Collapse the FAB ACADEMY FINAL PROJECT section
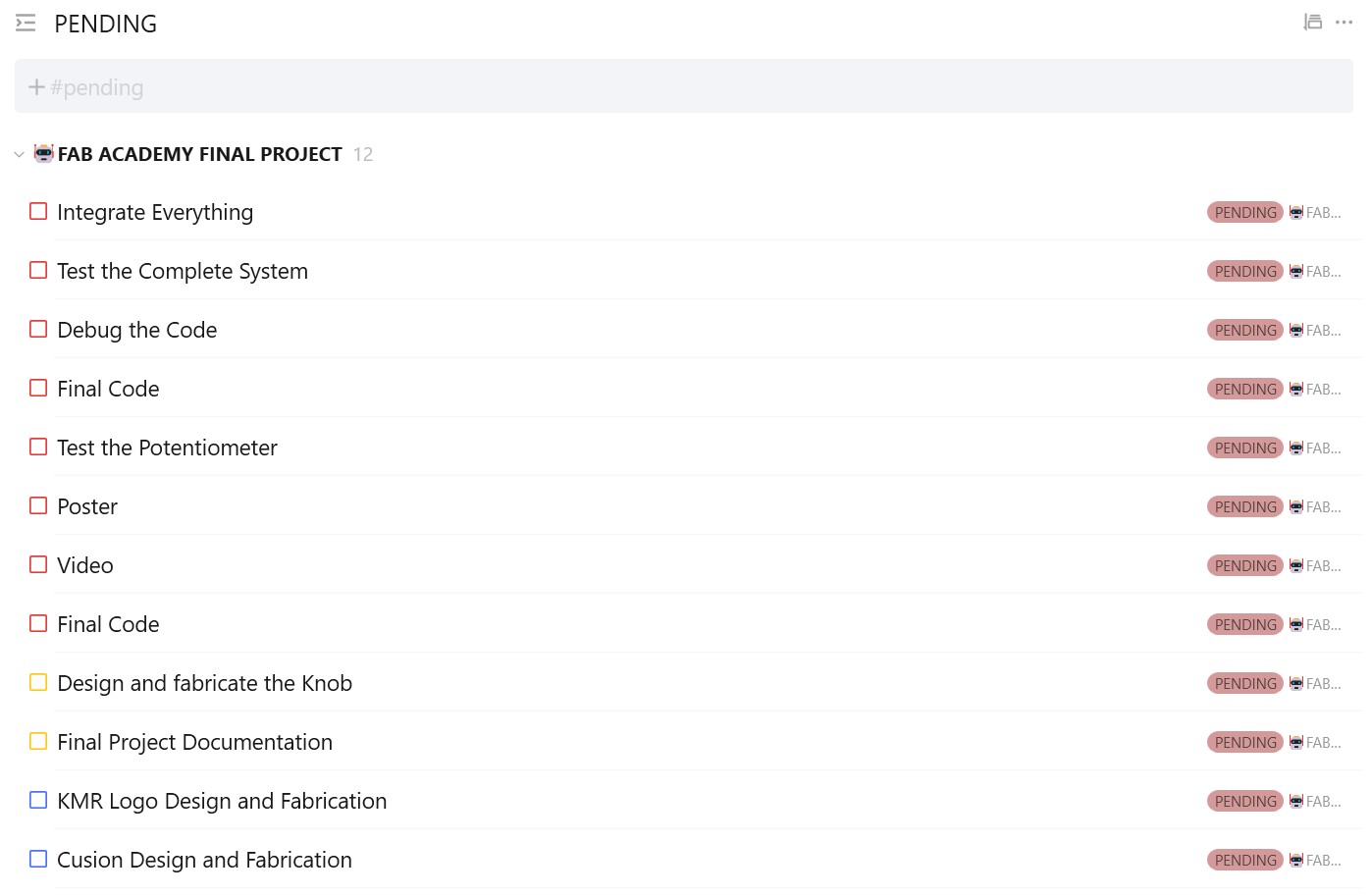1371x896 pixels. tap(19, 154)
